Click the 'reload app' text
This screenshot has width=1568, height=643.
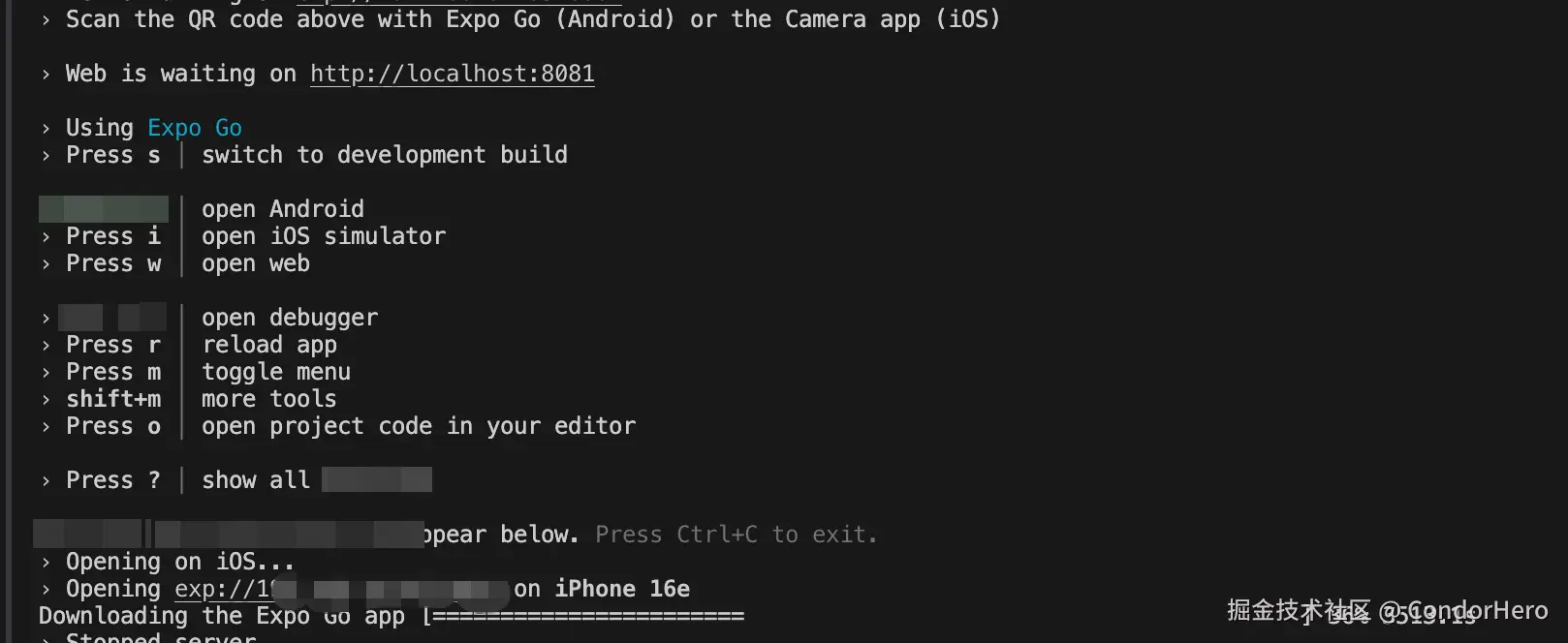pyautogui.click(x=269, y=345)
